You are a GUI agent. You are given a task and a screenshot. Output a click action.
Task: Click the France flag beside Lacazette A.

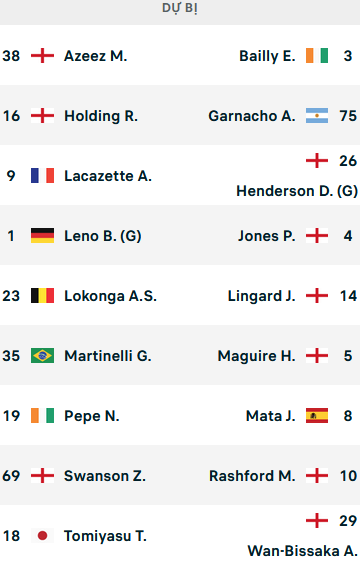point(43,176)
